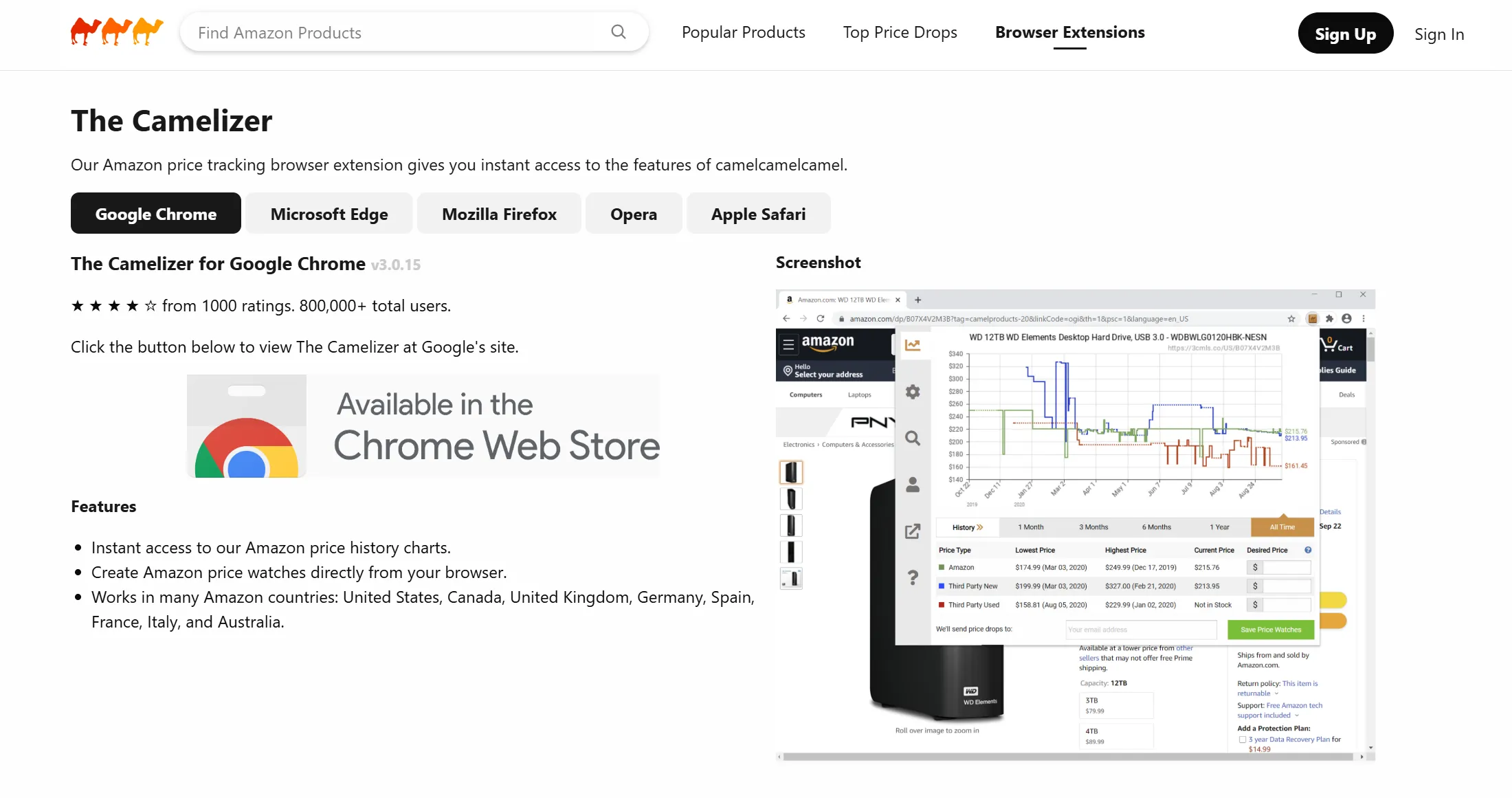Select the Microsoft Edge tab
This screenshot has width=1512, height=798.
pos(329,214)
